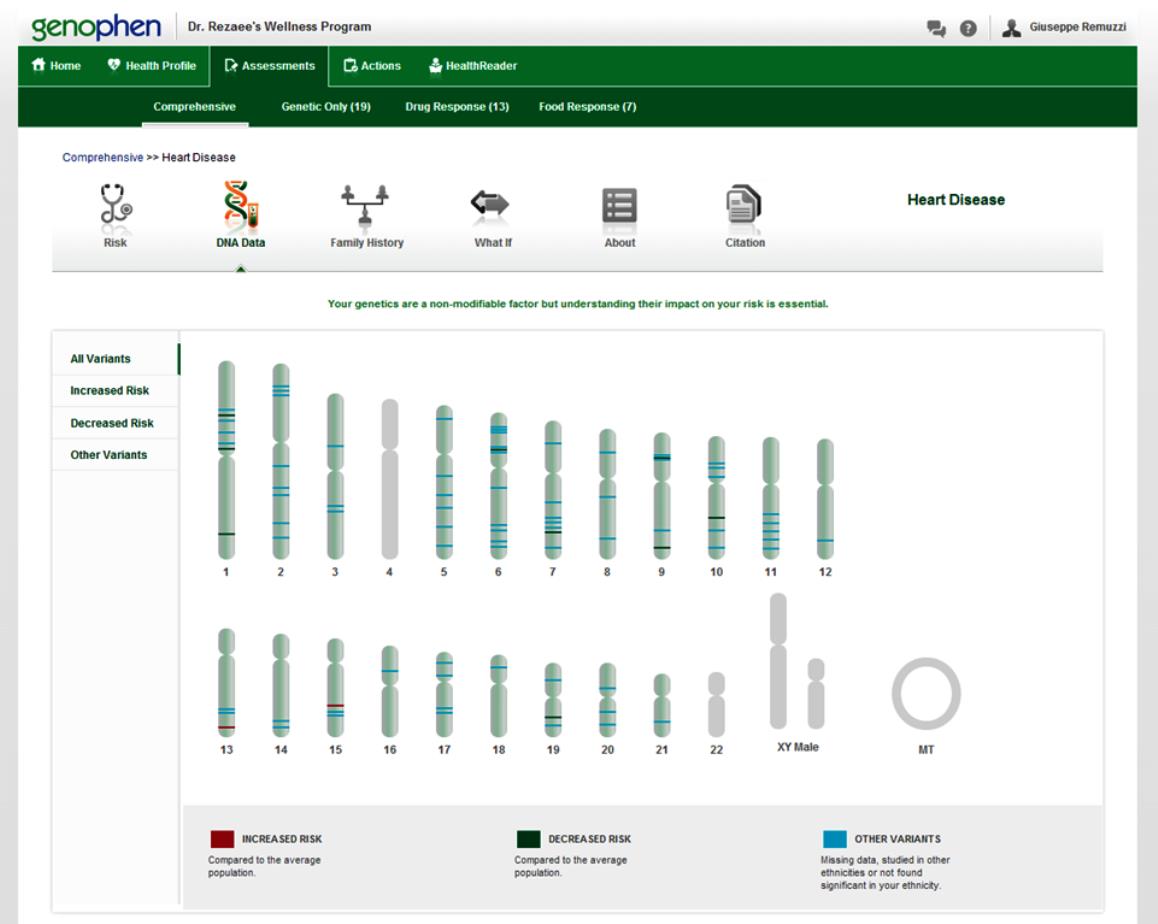Open the Health Profile tab
Screen dimensions: 1158x924
click(151, 66)
